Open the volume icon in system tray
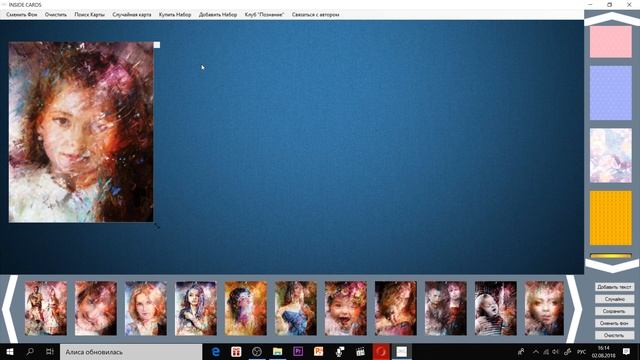640x360 pixels. click(556, 352)
